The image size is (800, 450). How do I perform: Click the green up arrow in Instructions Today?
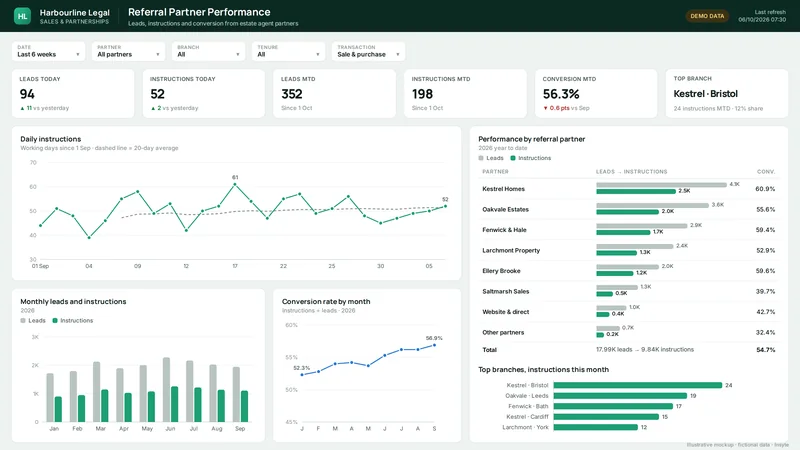153,108
